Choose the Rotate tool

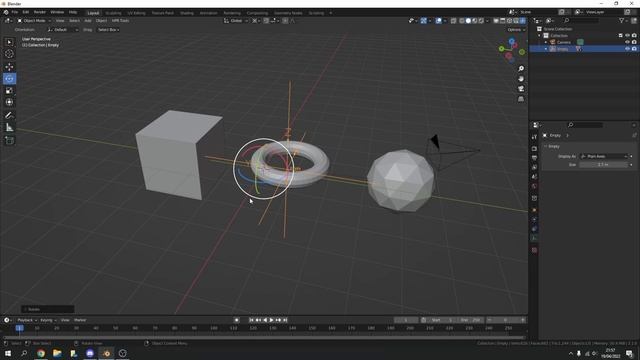coord(9,79)
